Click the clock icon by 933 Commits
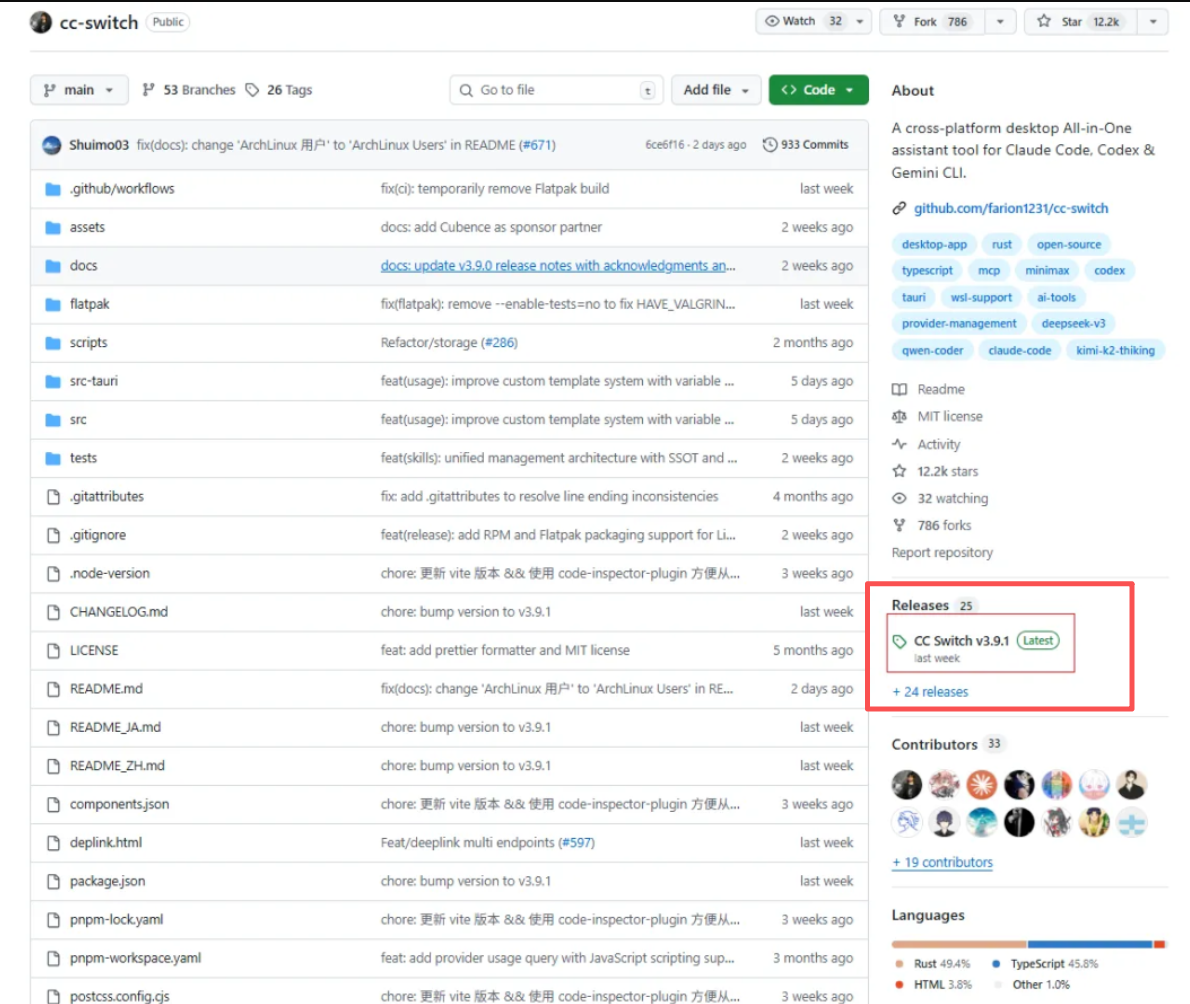The image size is (1190, 1004). [x=770, y=144]
